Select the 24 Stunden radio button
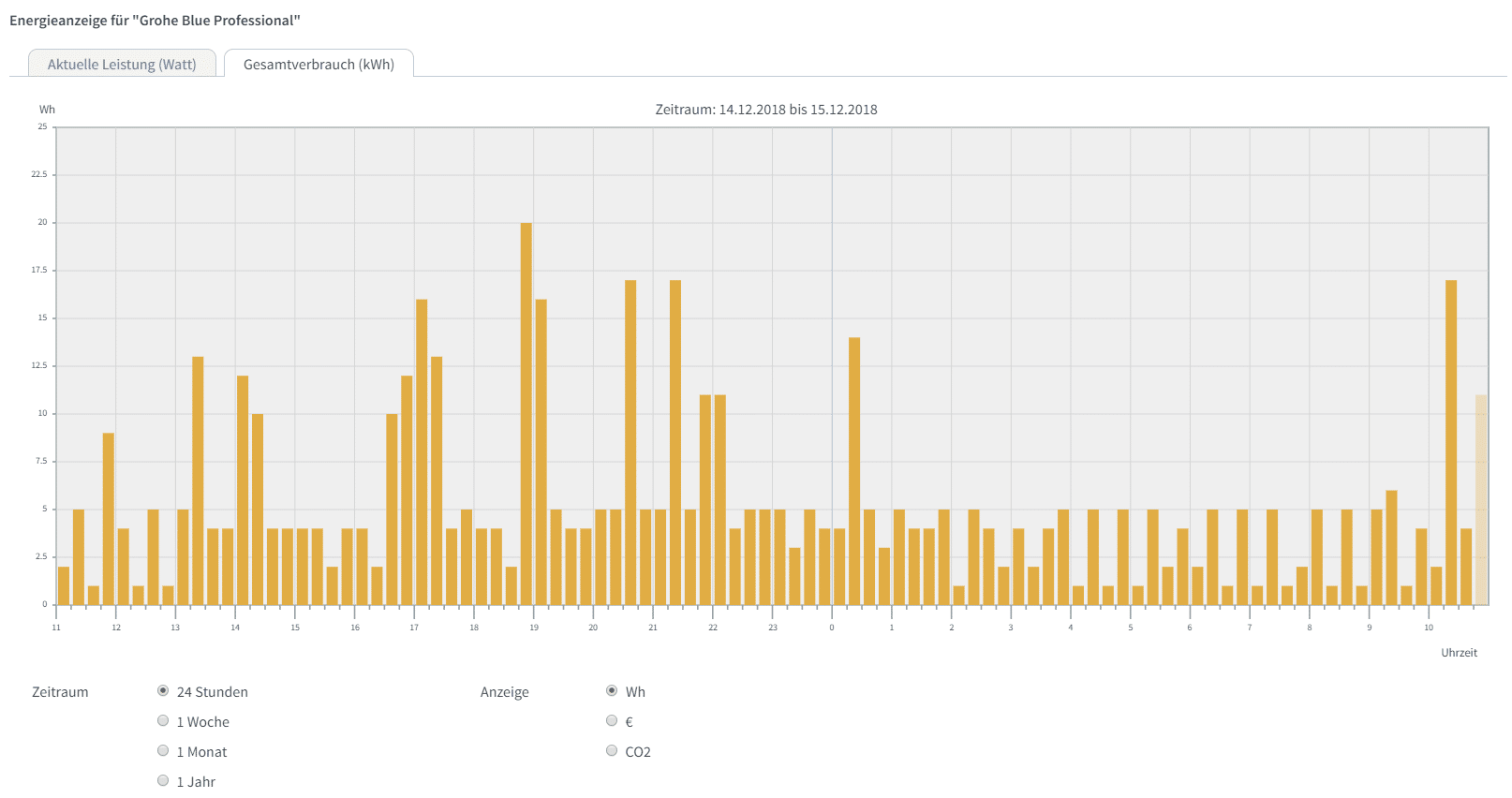 [x=163, y=691]
